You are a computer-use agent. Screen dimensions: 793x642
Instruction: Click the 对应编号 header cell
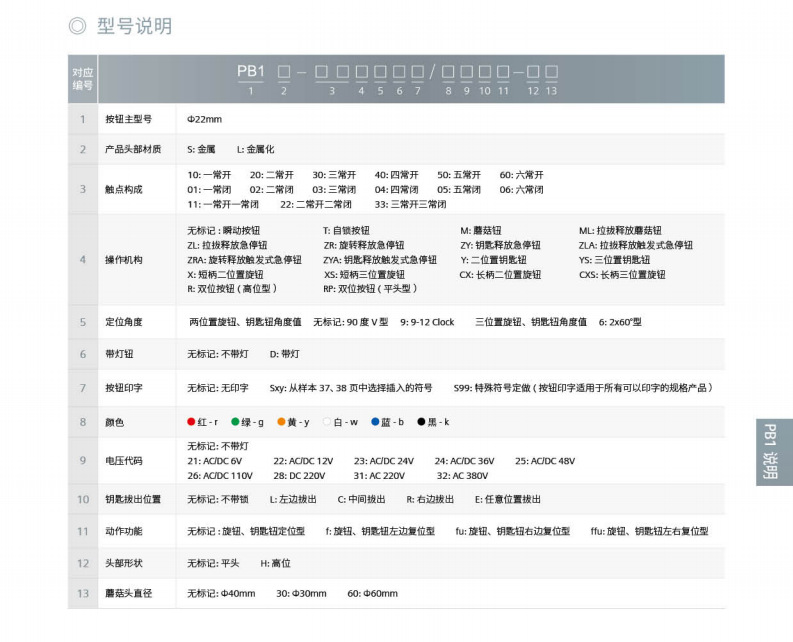[82, 79]
